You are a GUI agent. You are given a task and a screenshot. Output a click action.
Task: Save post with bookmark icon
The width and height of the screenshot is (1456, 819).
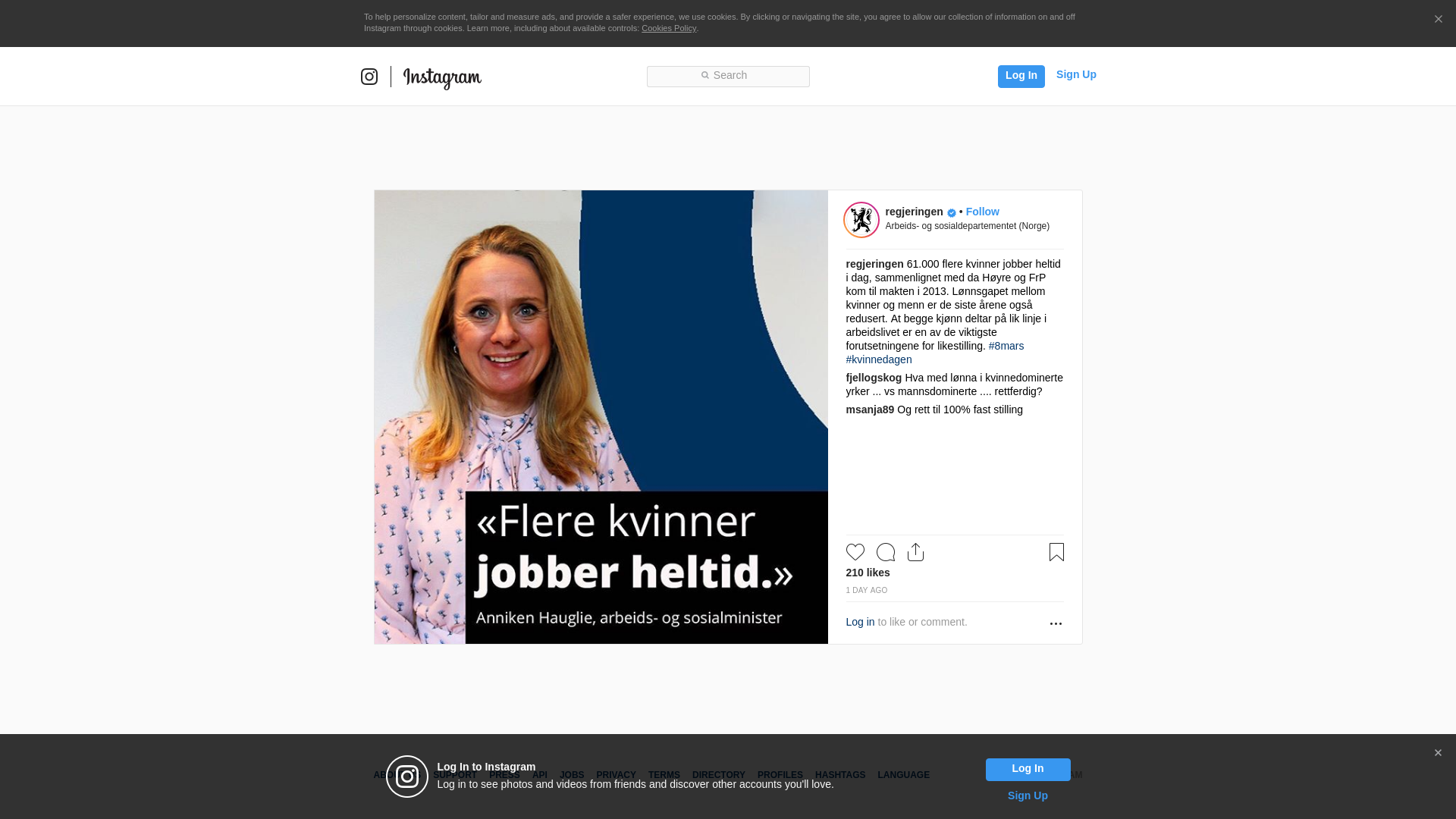1056,552
